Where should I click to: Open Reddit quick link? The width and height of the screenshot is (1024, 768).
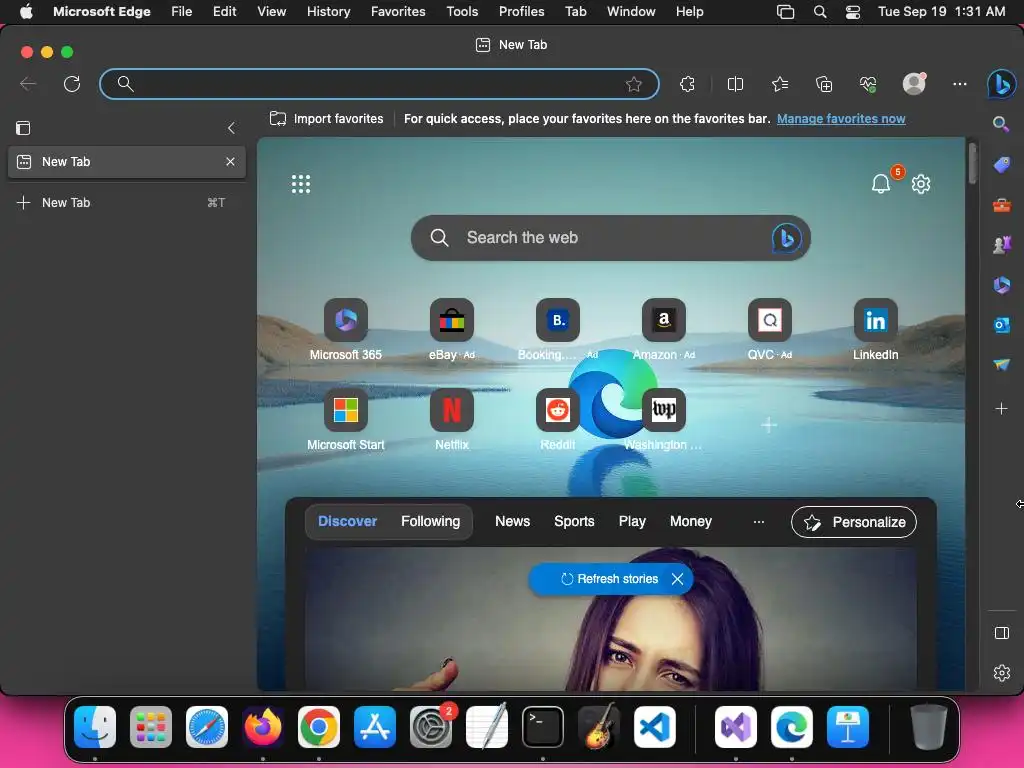point(558,421)
